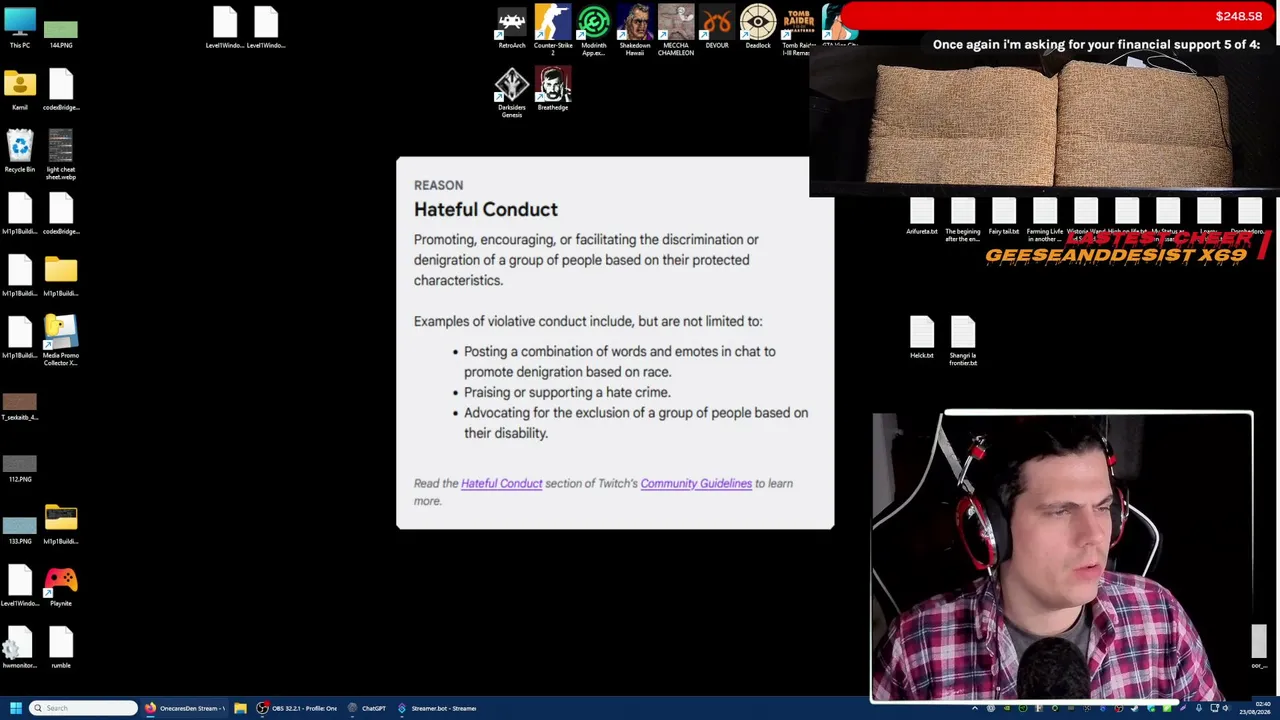1280x720 pixels.
Task: Launch Media Promo Collector shortcut
Action: (61, 341)
